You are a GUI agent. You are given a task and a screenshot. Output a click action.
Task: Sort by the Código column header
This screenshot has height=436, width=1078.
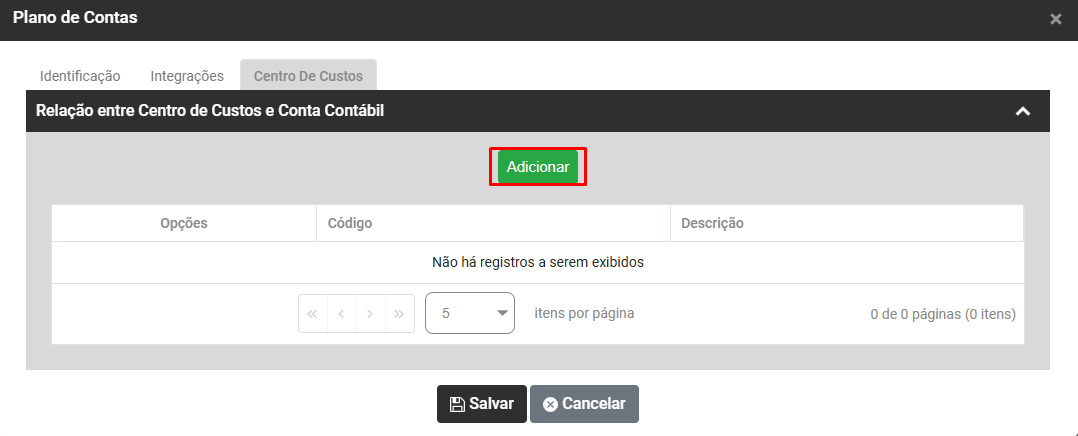(x=350, y=223)
